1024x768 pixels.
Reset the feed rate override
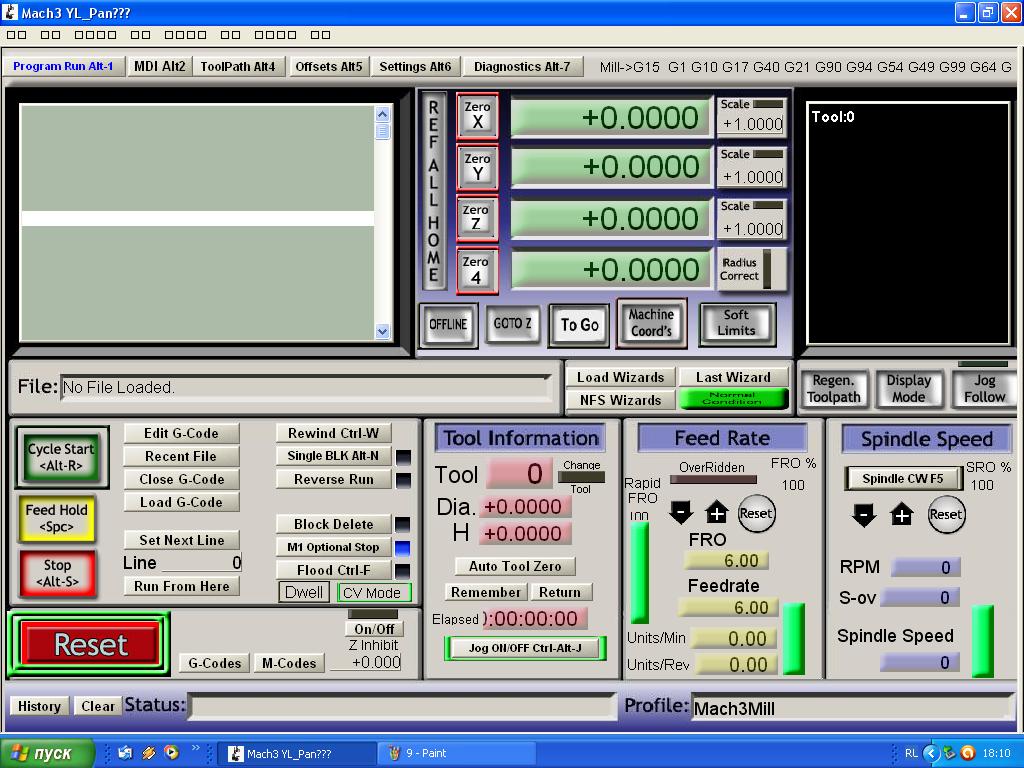click(756, 514)
